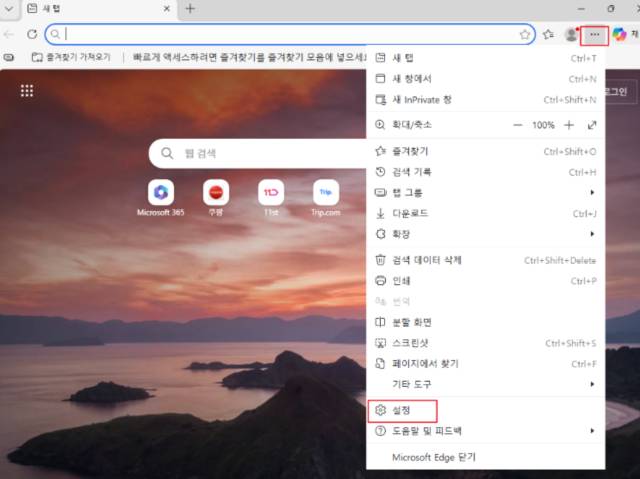Click 즐겨찾기 가져오기 on favorites bar

[x=71, y=57]
